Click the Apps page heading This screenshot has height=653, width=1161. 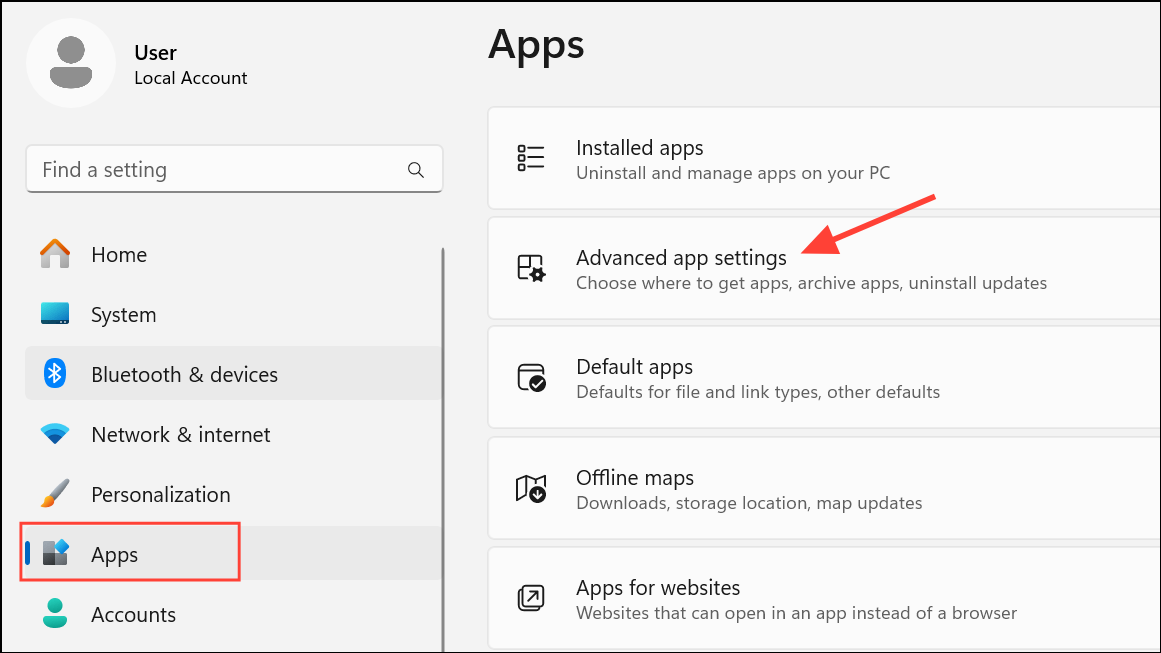coord(536,45)
